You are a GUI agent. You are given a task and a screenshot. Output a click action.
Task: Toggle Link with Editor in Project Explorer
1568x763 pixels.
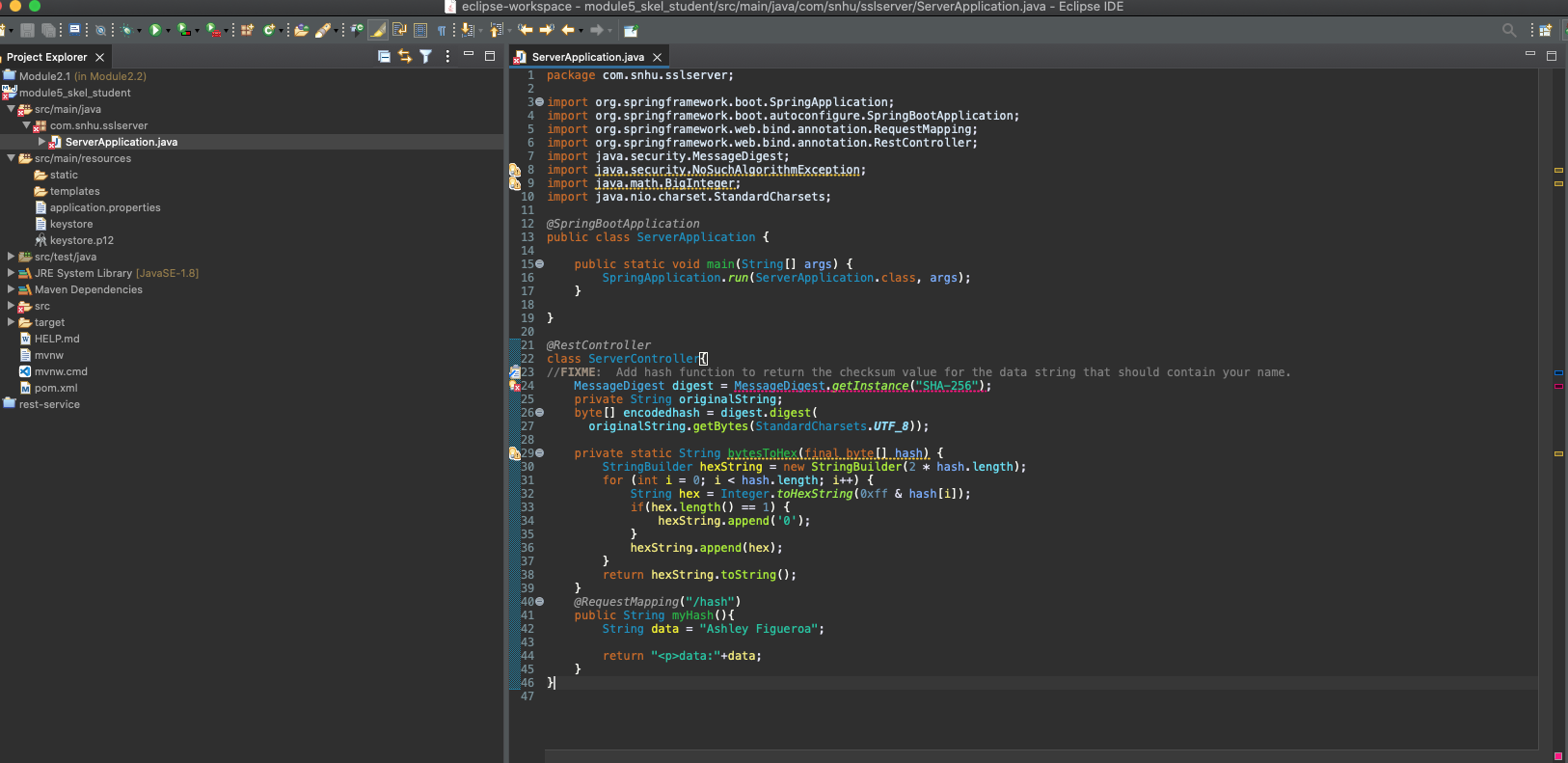pyautogui.click(x=405, y=57)
